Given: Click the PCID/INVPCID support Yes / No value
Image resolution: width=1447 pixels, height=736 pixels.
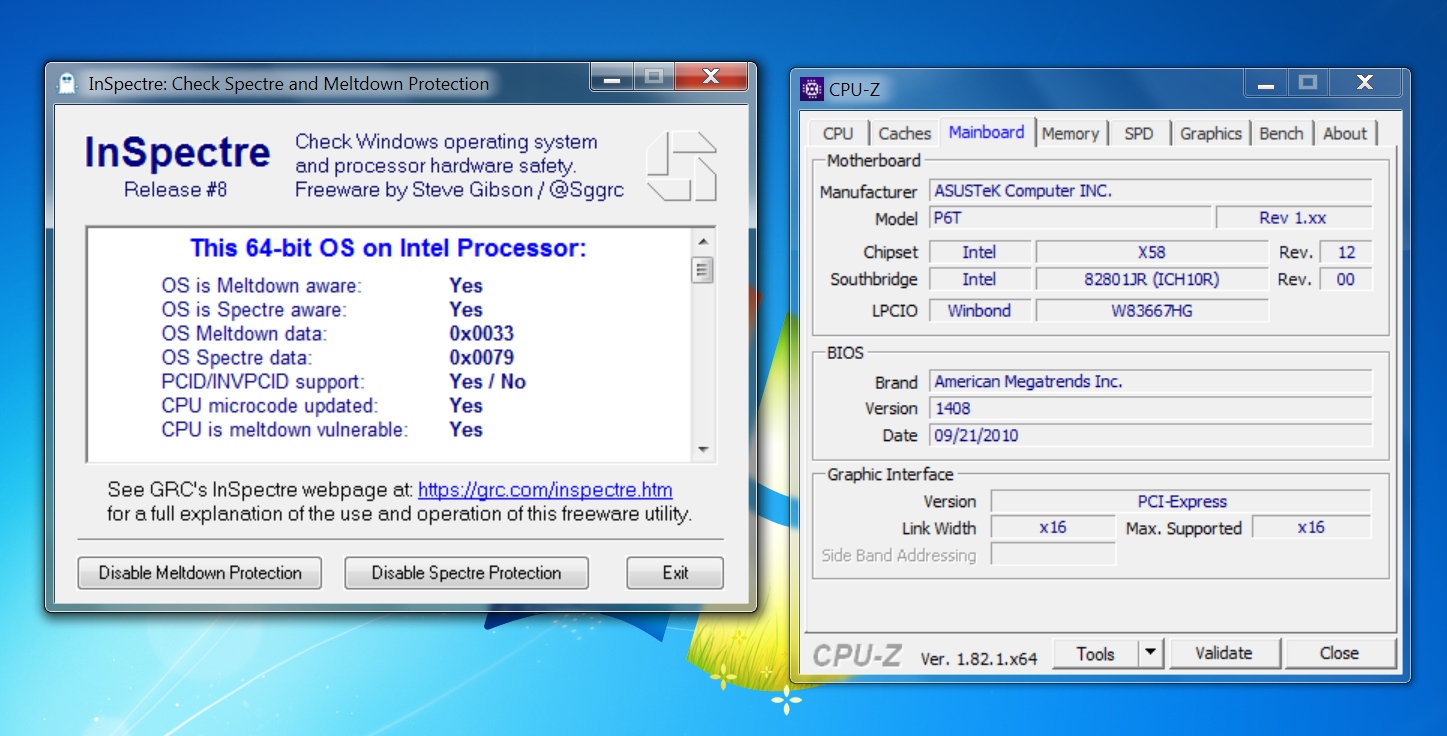Looking at the screenshot, I should pos(488,382).
